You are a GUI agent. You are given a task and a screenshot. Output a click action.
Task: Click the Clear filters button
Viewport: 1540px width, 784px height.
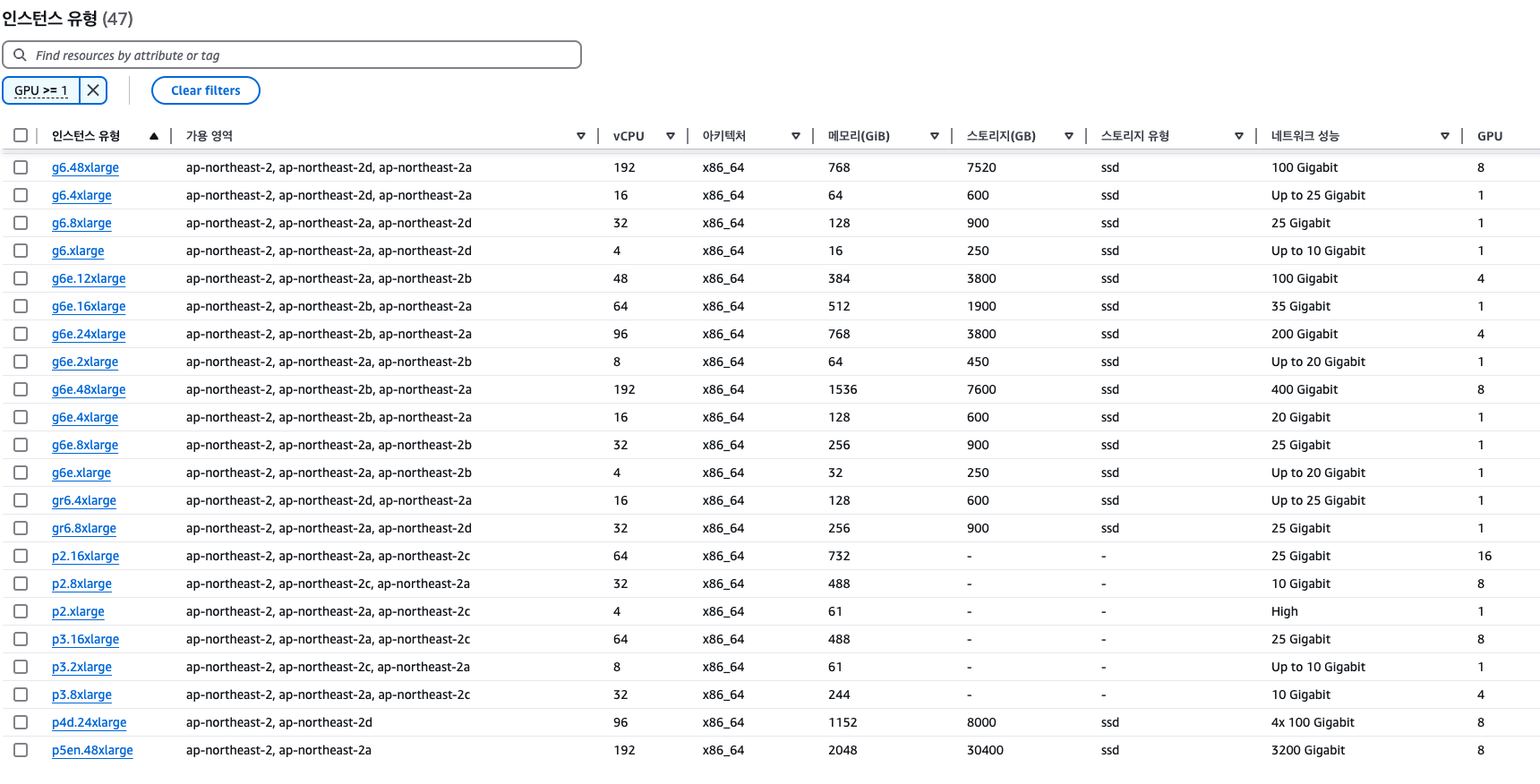[x=206, y=90]
